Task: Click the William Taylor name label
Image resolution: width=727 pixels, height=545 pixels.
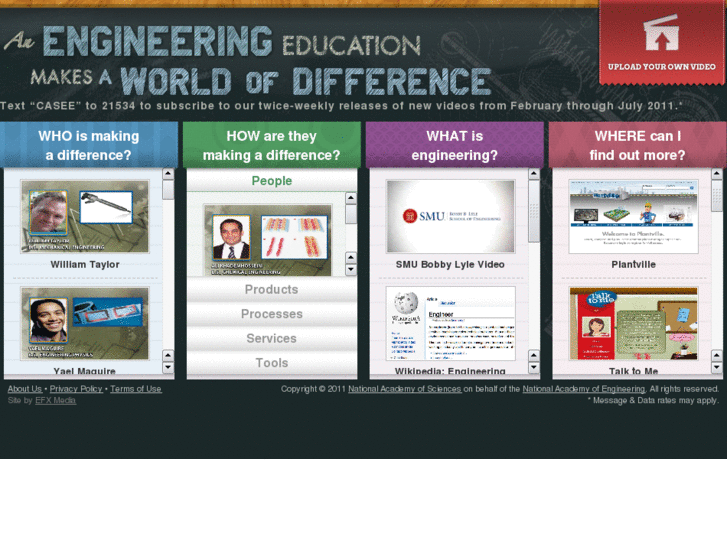Action: coord(85,264)
